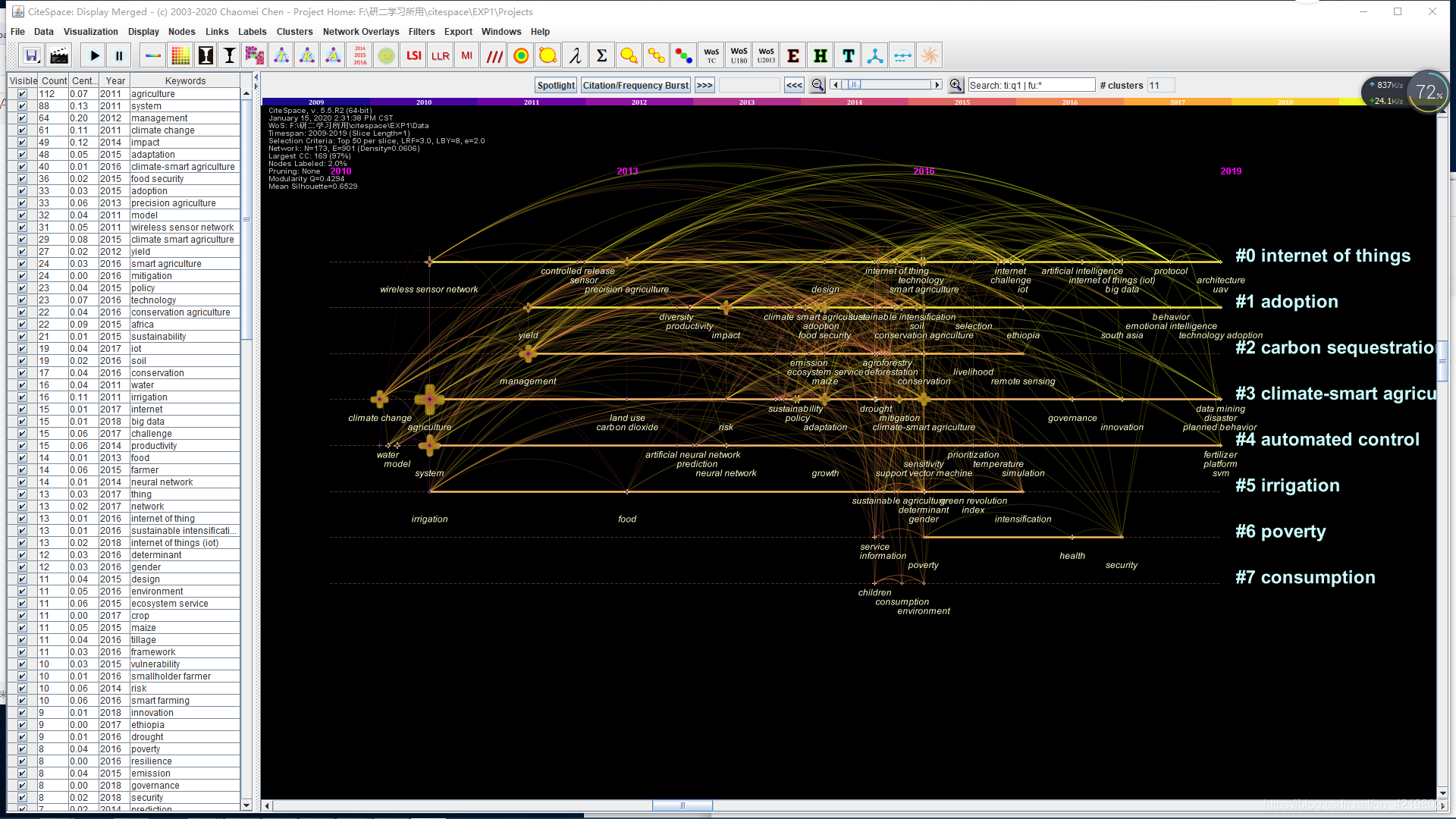Click the green H toolbar icon

coord(821,55)
